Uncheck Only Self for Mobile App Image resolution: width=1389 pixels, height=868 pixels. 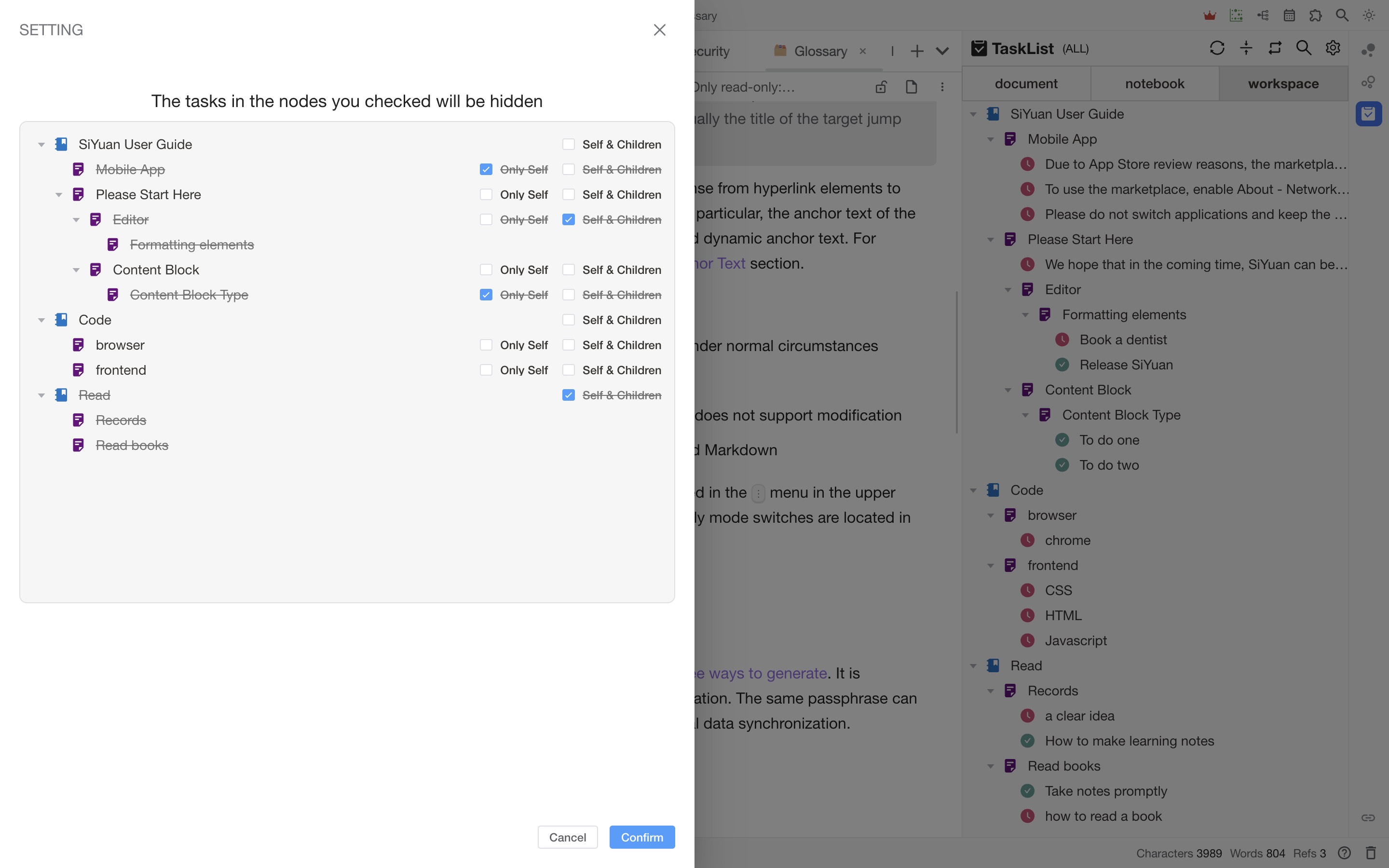(x=486, y=169)
